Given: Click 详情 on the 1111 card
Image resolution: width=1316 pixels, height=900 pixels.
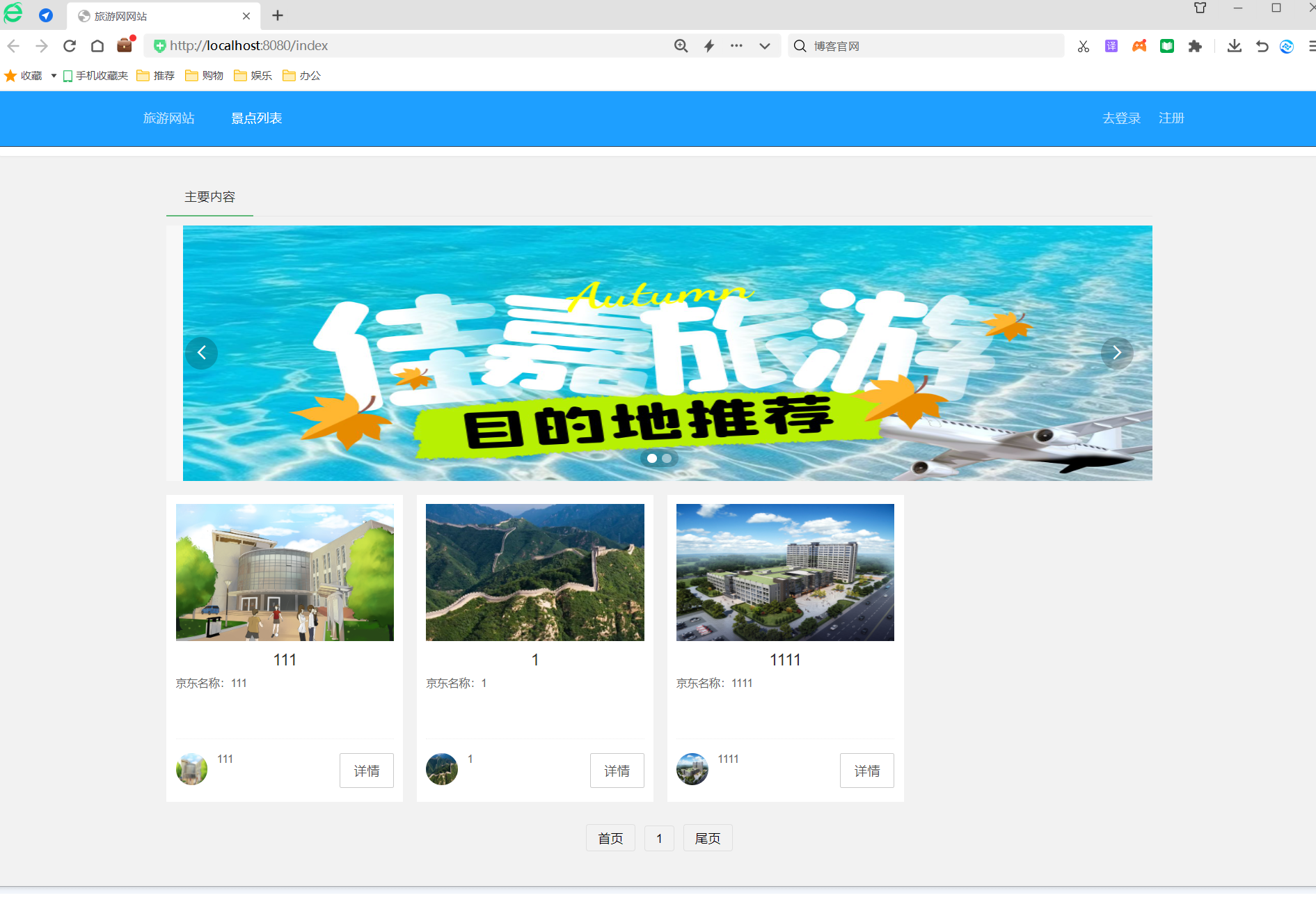Looking at the screenshot, I should point(866,771).
